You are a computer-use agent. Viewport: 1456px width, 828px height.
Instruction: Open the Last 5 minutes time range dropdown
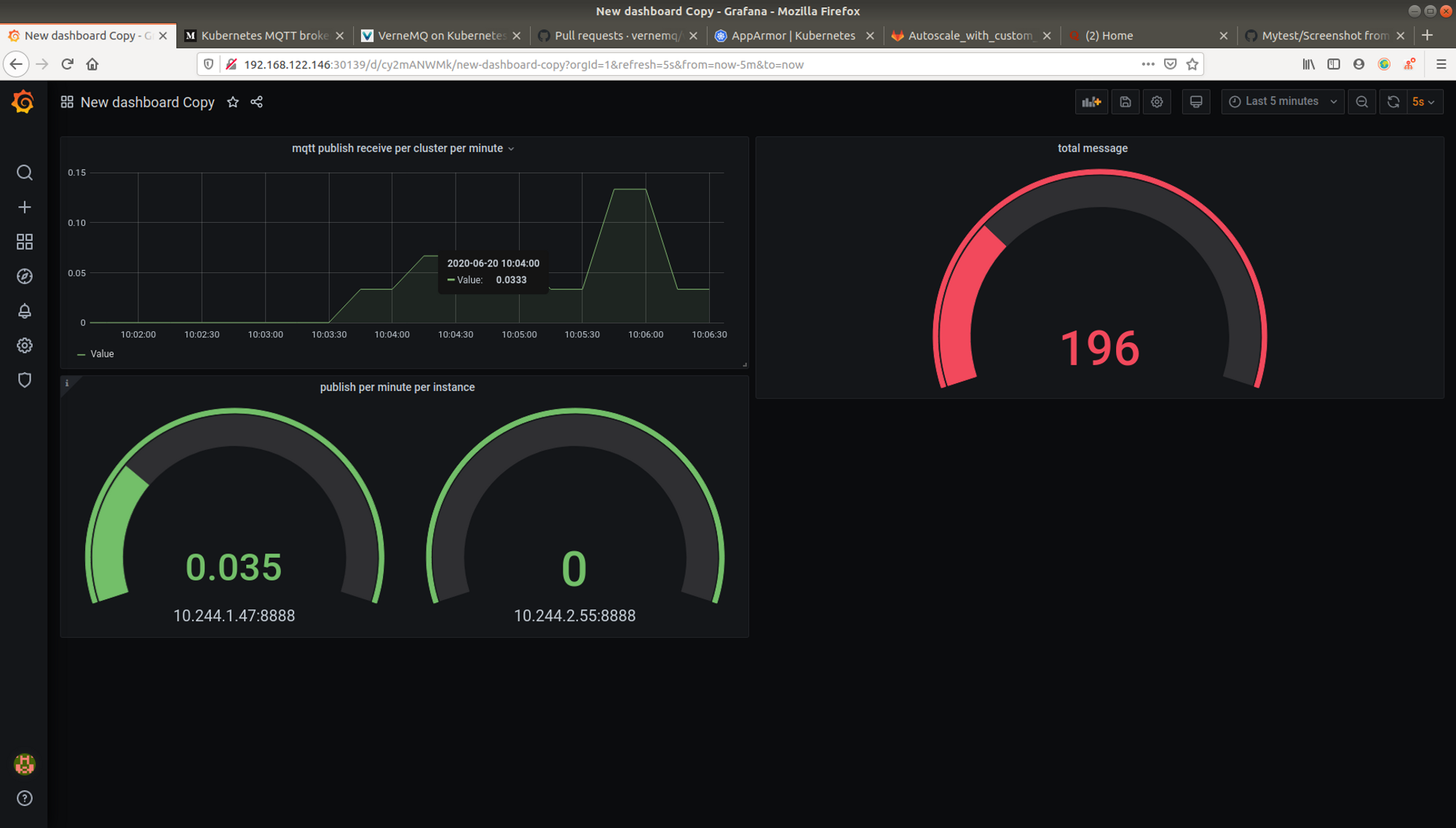[1282, 101]
